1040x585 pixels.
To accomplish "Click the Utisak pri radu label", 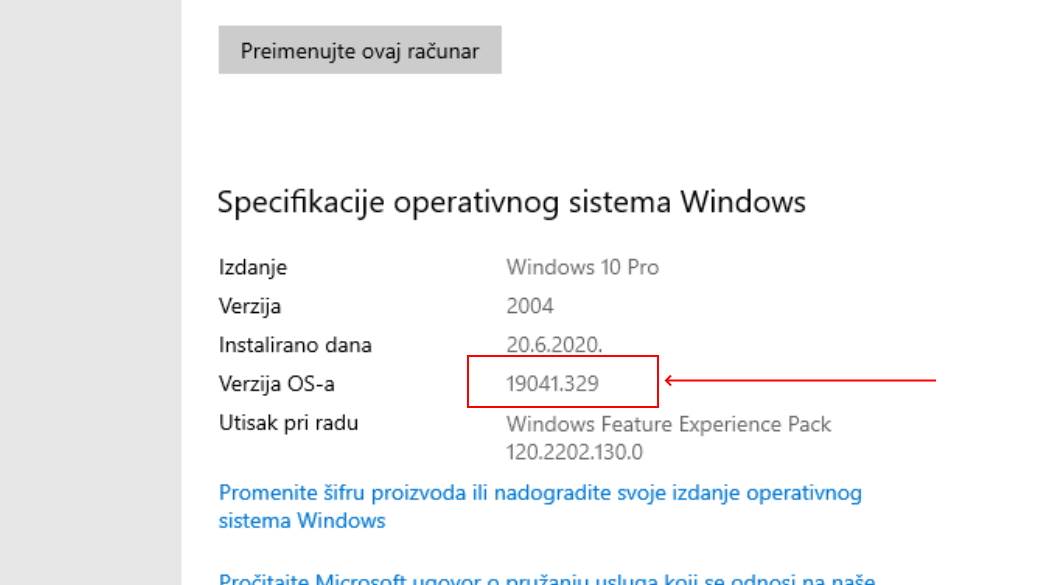I will [288, 423].
